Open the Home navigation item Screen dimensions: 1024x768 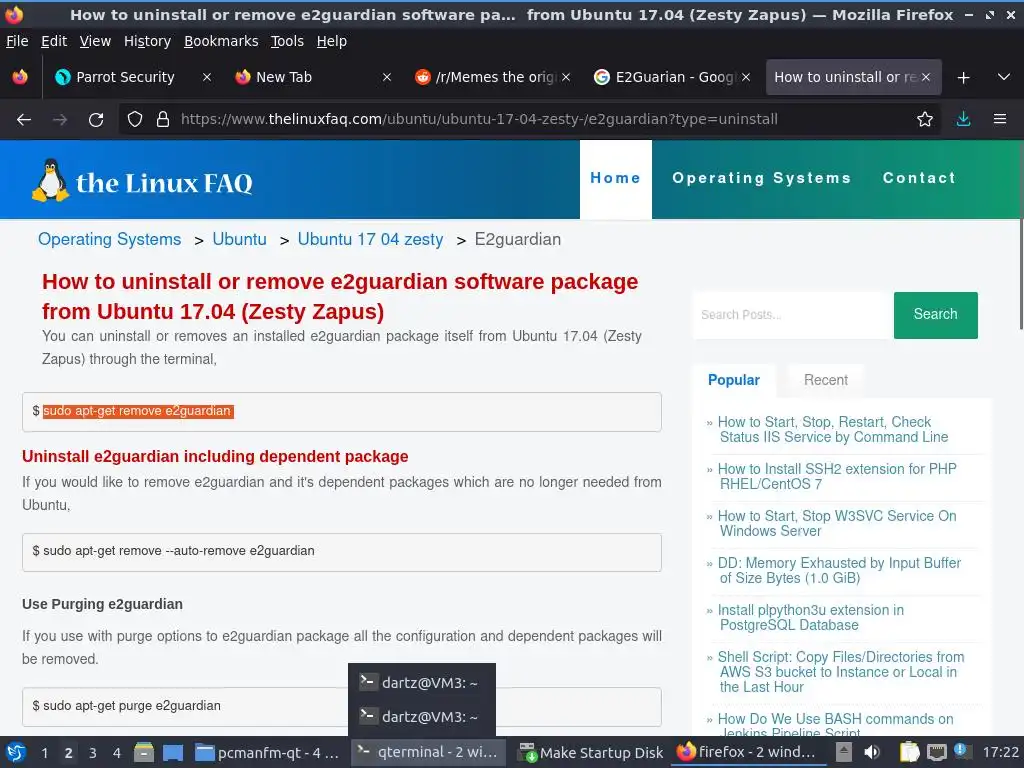(615, 178)
